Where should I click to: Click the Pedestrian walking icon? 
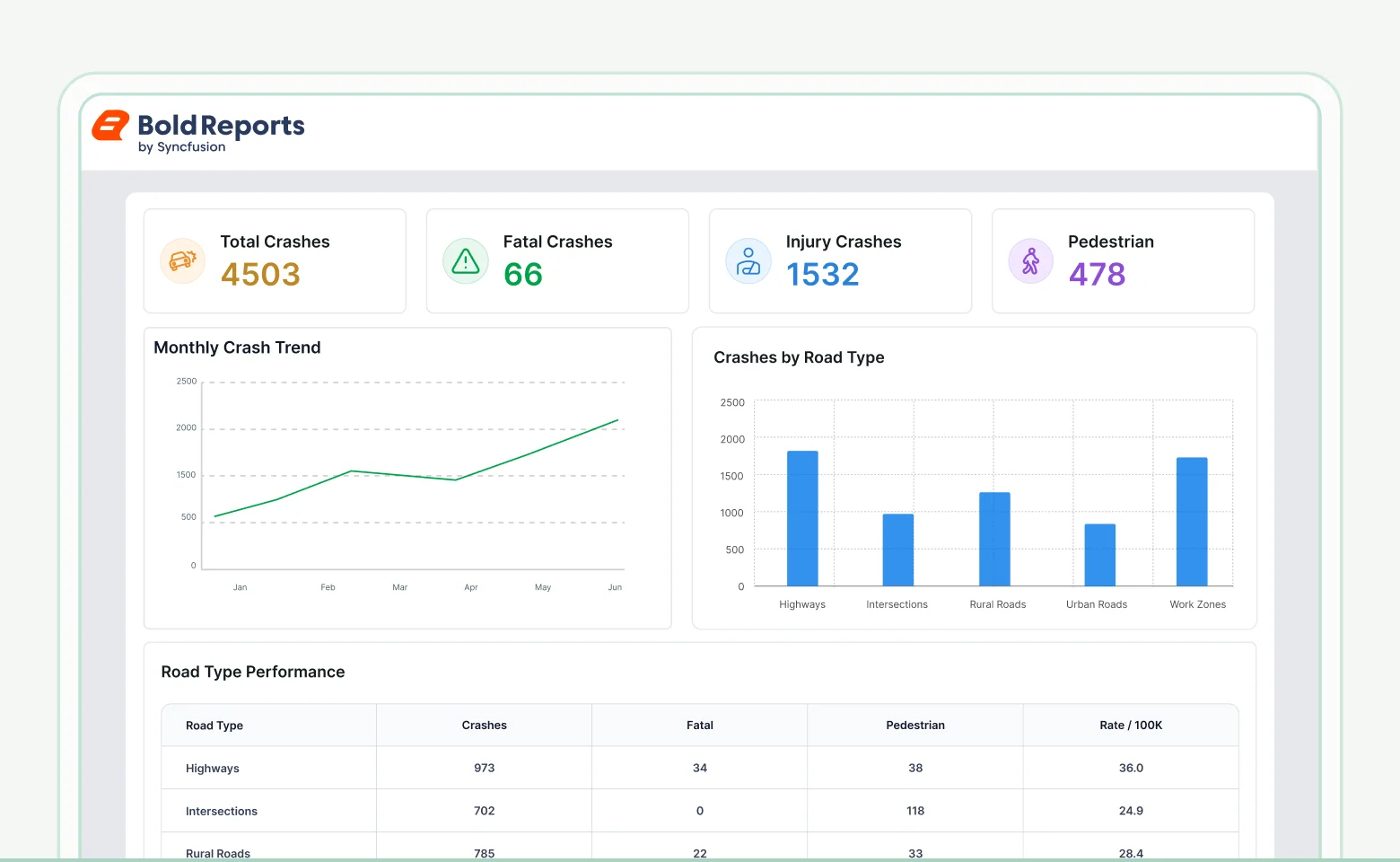[1031, 261]
